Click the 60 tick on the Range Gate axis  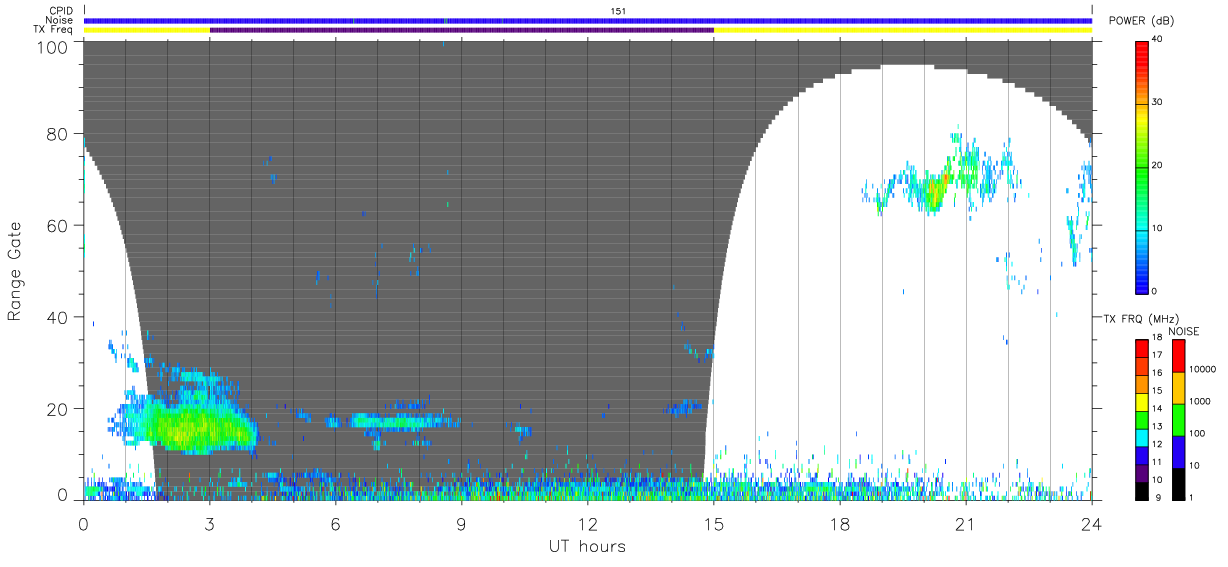[59, 225]
